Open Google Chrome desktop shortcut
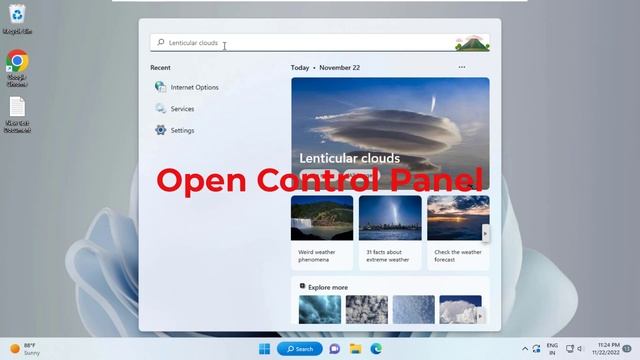The image size is (640, 360). 17,68
